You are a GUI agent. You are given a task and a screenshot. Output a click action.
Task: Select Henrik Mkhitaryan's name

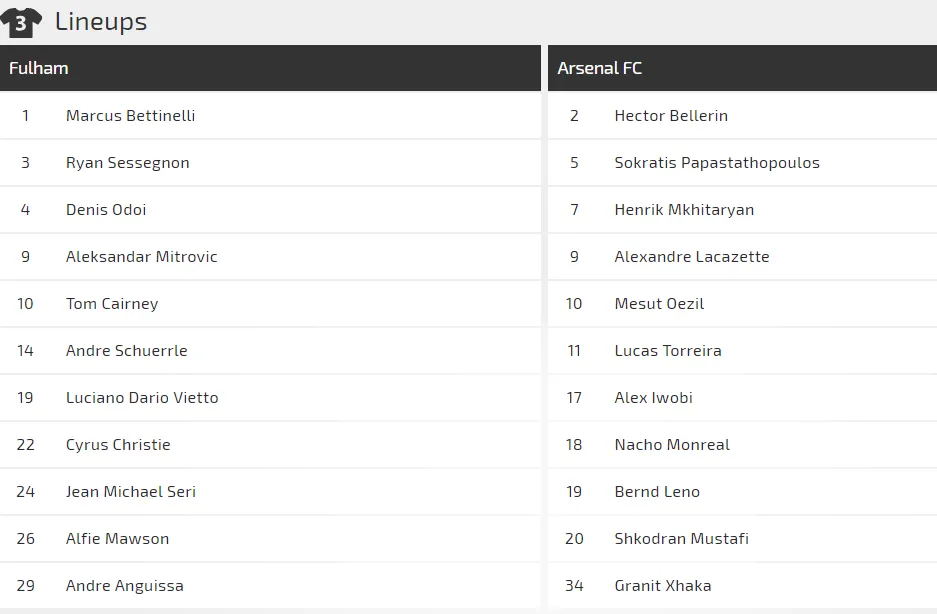pos(684,210)
